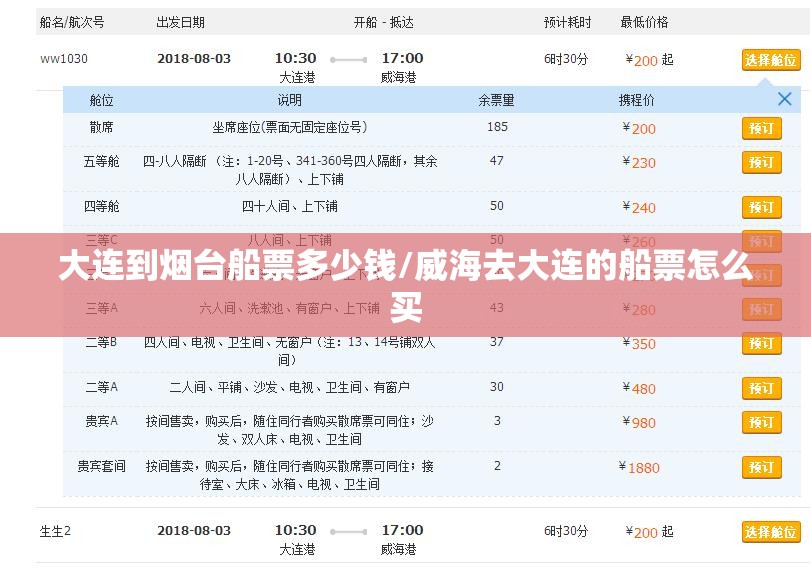Select the 二等A cabin name
The image size is (811, 571).
coord(101,387)
